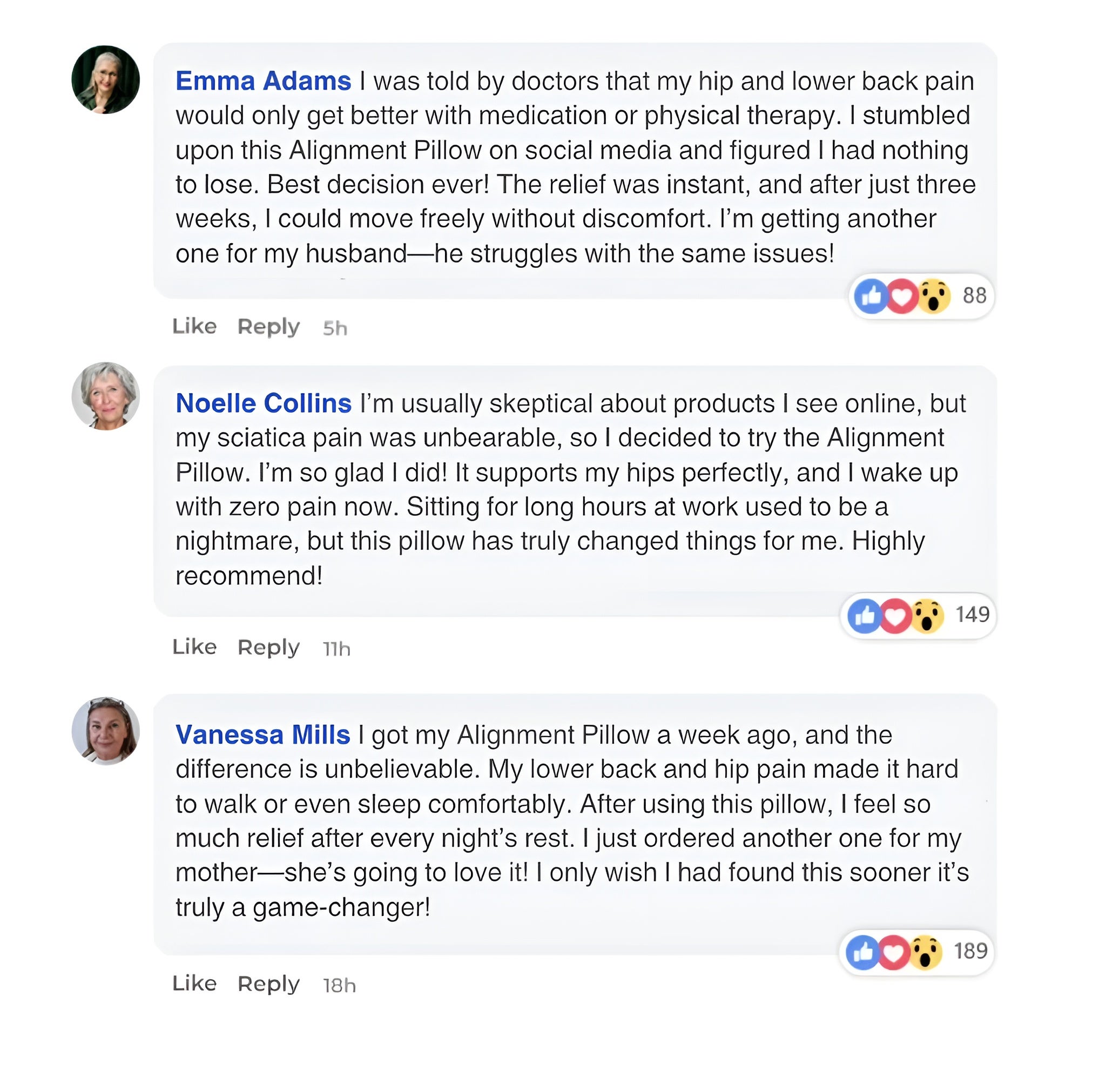Like Vanessa Mills' comment
The image size is (1106, 1092).
[x=194, y=983]
